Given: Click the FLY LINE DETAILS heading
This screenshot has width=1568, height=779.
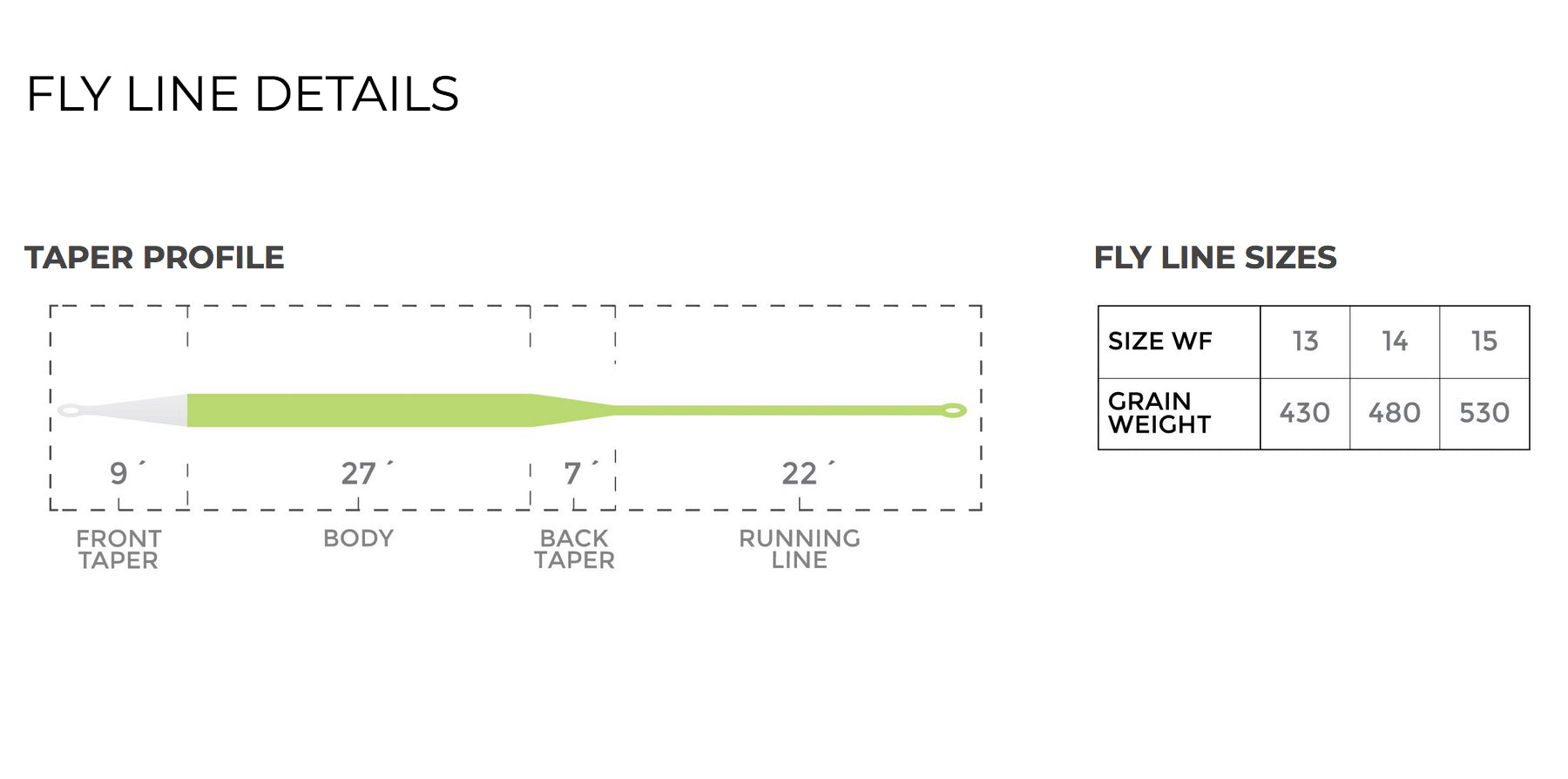Looking at the screenshot, I should (x=242, y=94).
